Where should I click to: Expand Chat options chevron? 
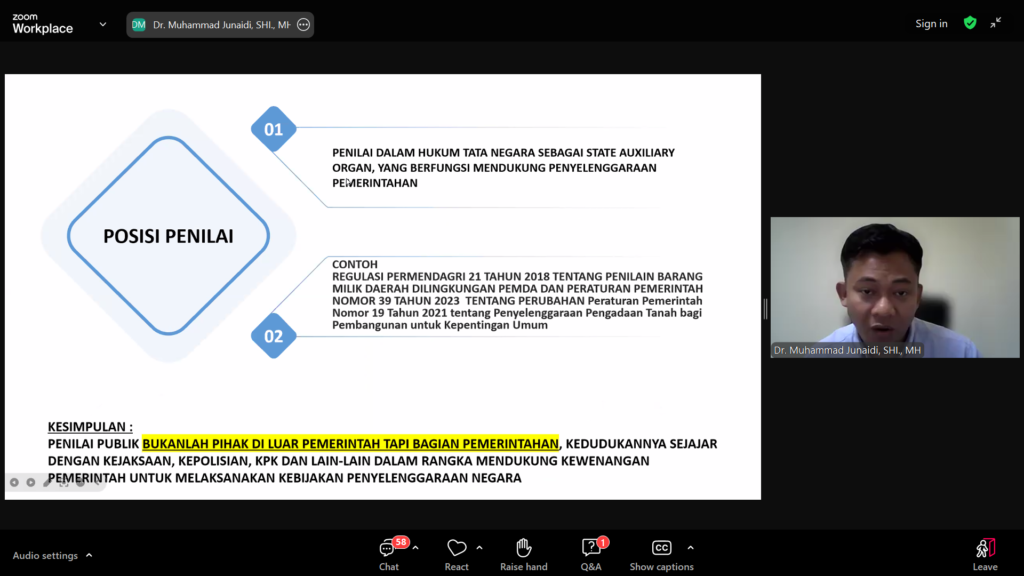(x=415, y=547)
